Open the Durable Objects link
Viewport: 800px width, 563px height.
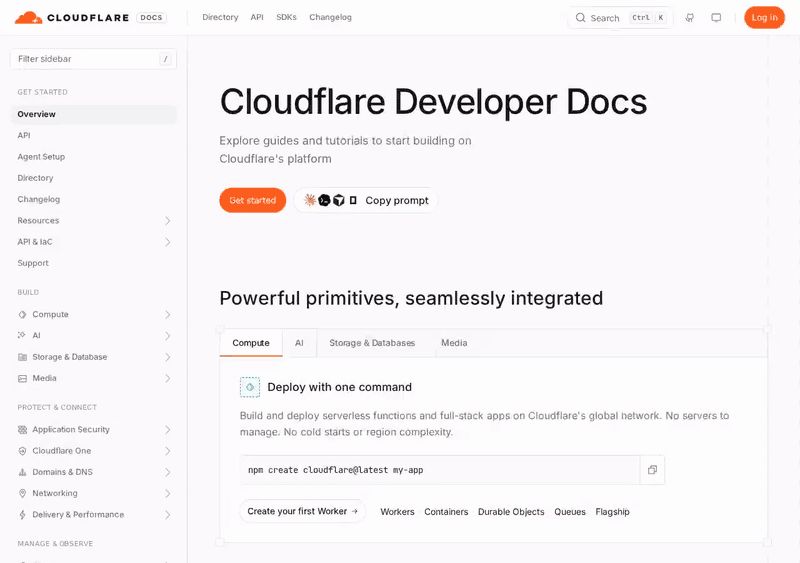point(511,511)
